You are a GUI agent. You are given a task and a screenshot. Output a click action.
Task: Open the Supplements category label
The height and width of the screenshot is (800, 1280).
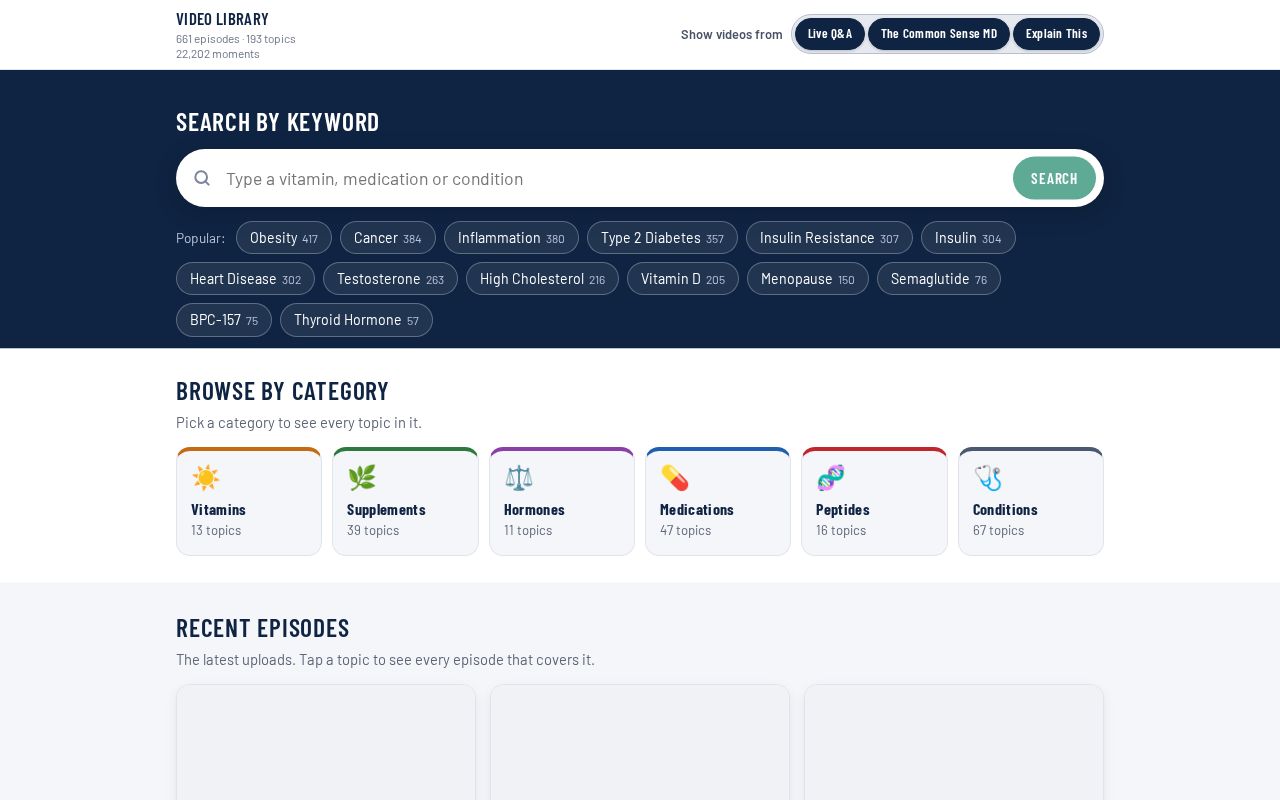386,509
